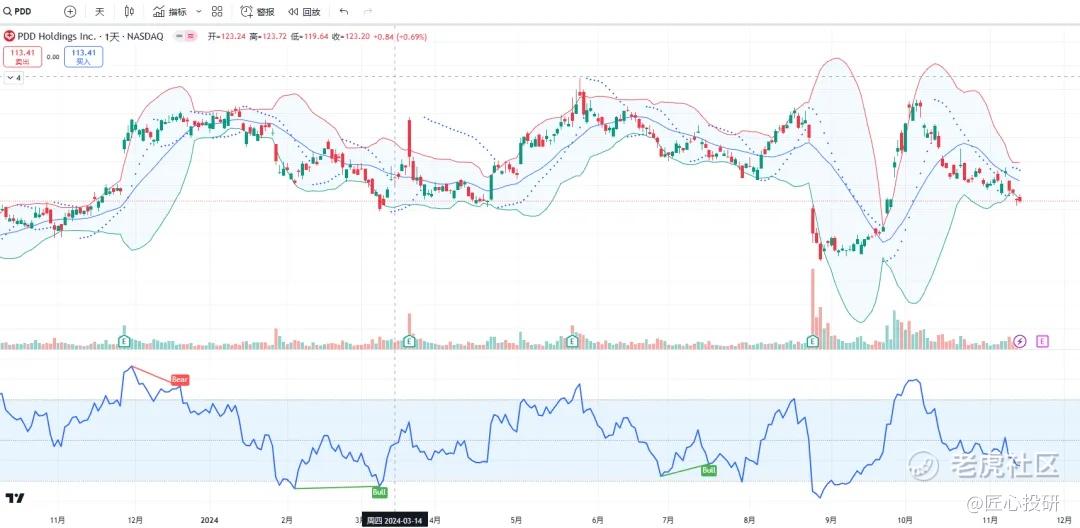Click the earnings E marker before 9月

[x=813, y=341]
